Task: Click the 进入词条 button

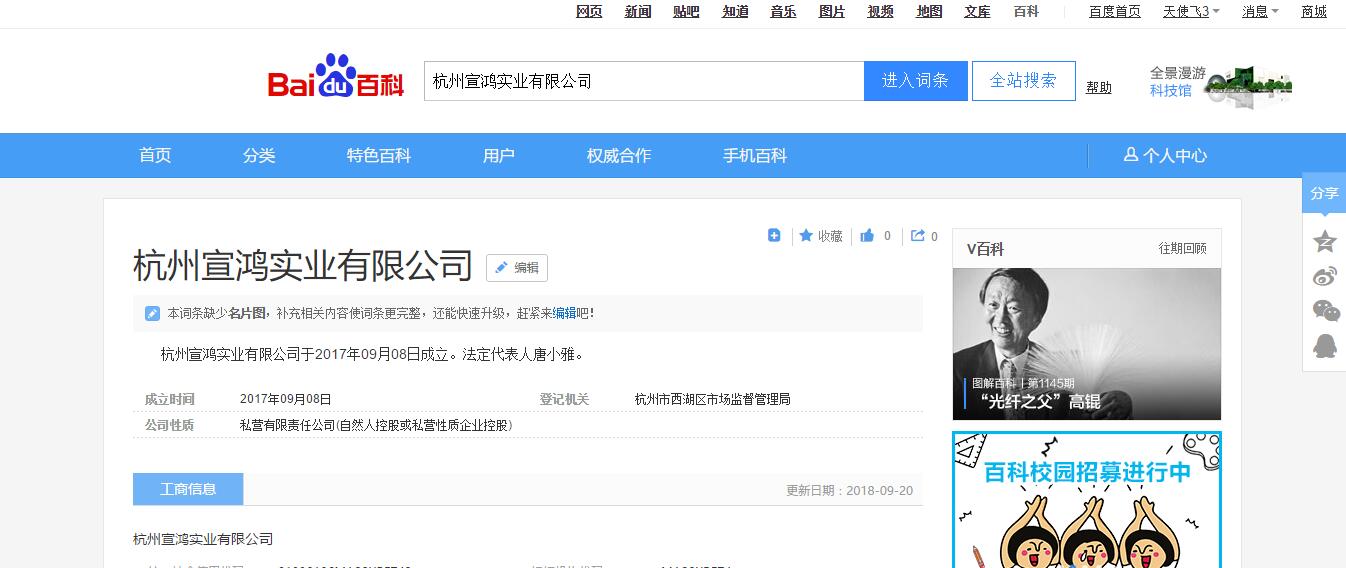Action: 915,81
